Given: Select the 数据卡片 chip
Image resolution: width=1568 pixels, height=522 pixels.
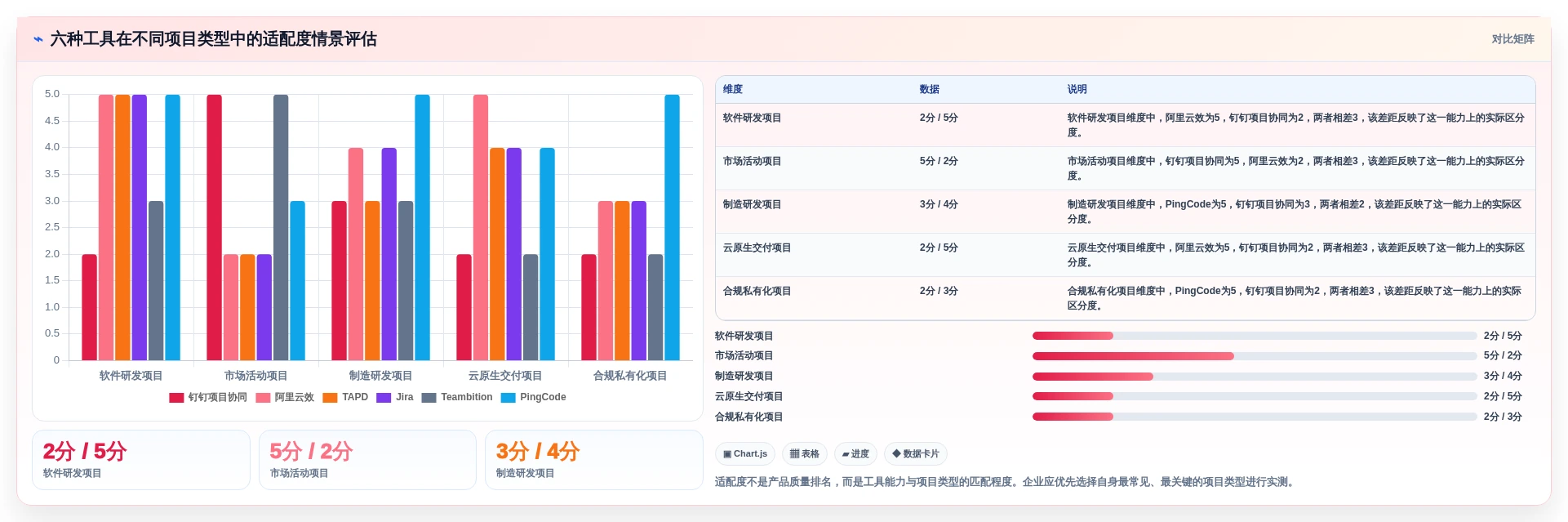Looking at the screenshot, I should 915,454.
